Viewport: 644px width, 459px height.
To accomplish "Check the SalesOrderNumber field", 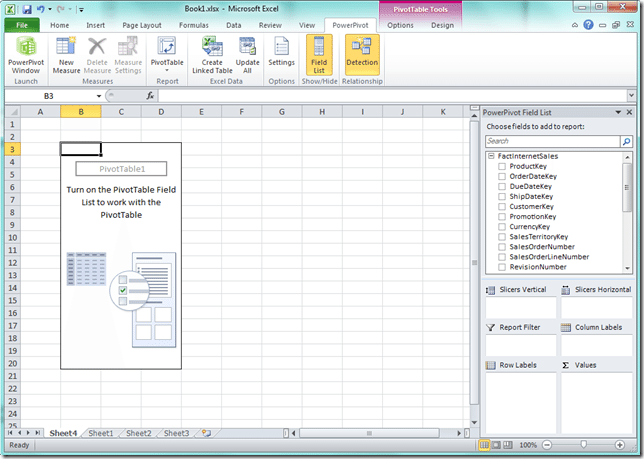I will [x=502, y=247].
